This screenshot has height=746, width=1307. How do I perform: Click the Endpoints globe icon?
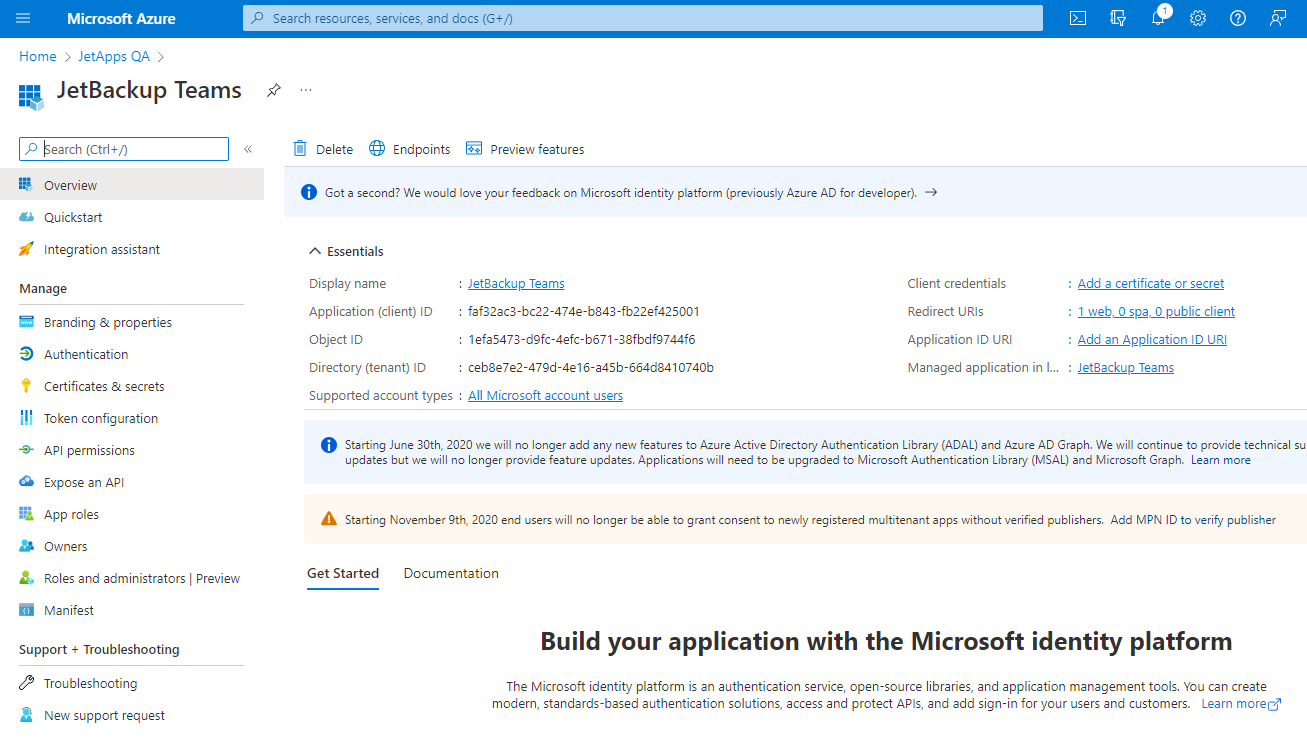(x=377, y=148)
